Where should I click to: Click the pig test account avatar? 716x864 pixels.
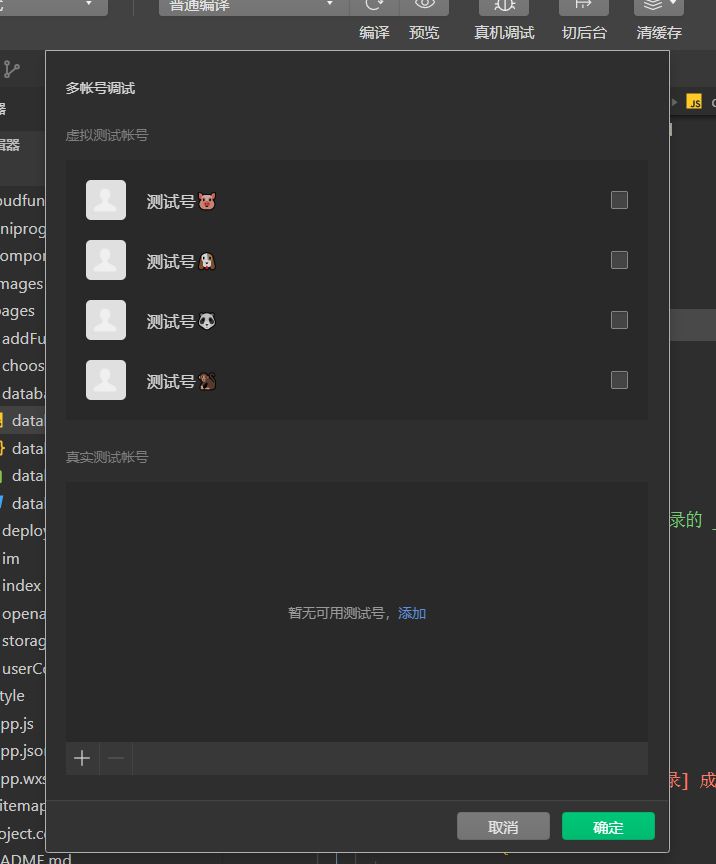click(106, 200)
